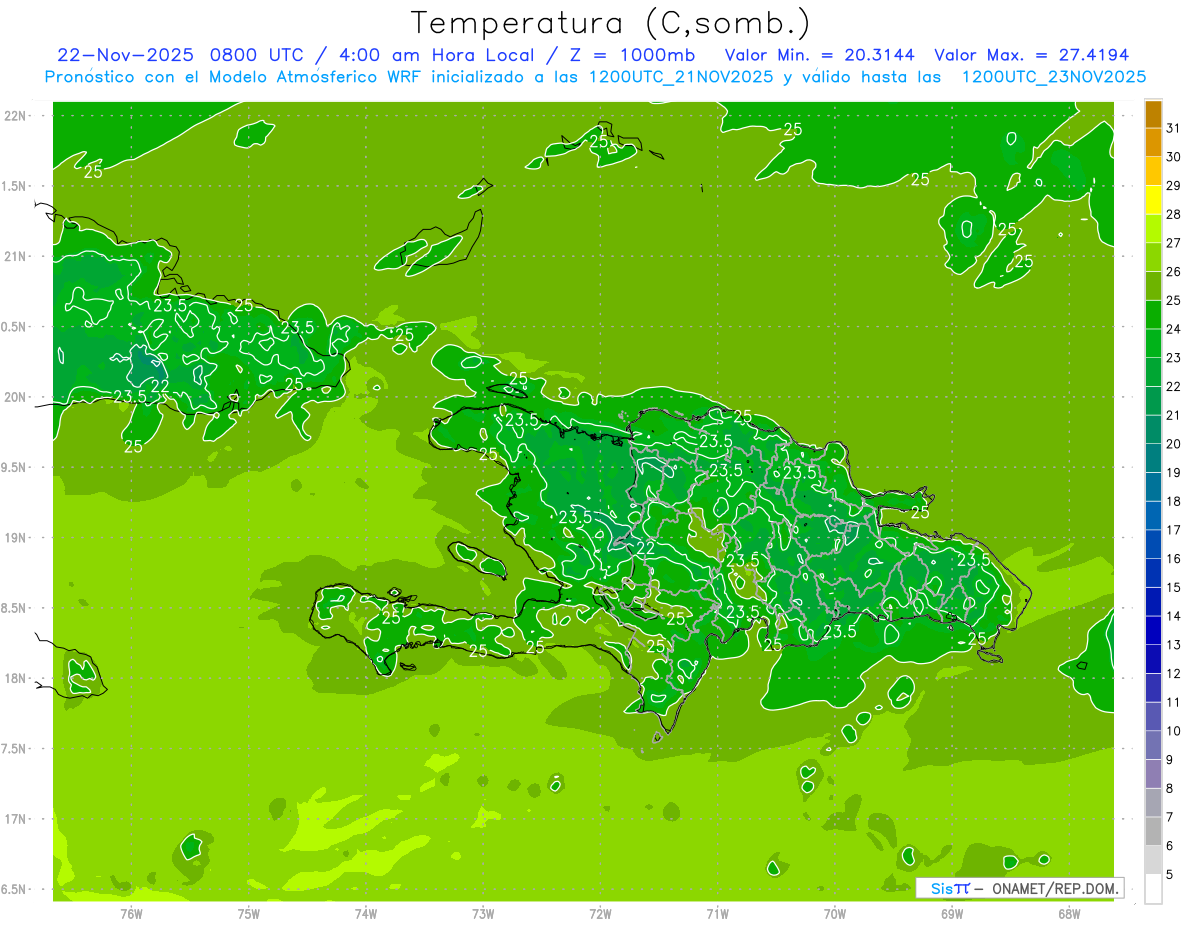
Task: Click the "12" value on the color scale
Action: coord(1174,673)
